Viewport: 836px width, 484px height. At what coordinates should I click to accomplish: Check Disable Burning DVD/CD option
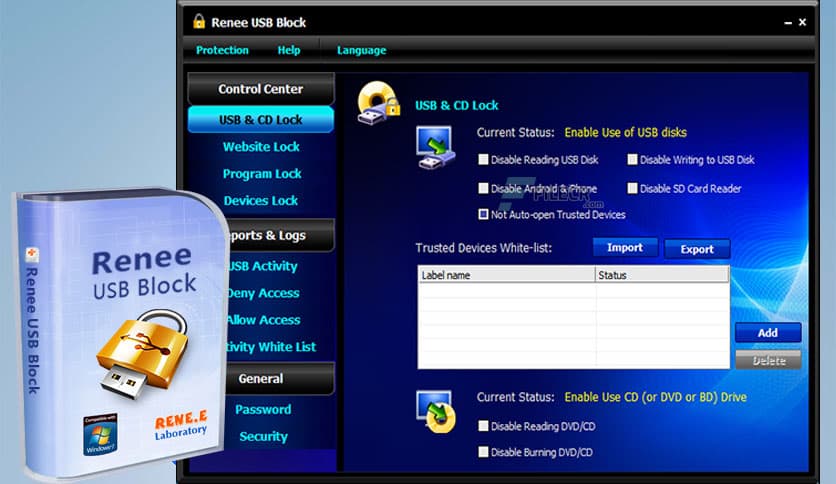(483, 452)
